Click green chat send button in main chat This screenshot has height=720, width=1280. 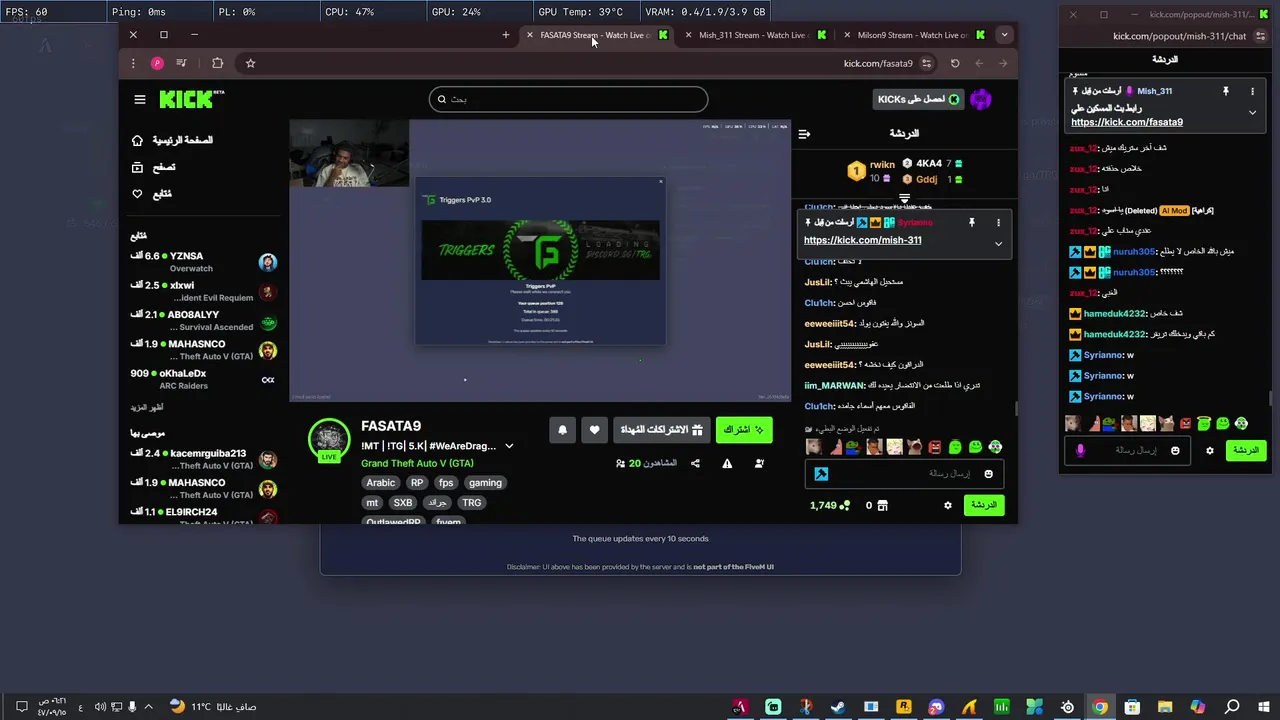pyautogui.click(x=984, y=505)
